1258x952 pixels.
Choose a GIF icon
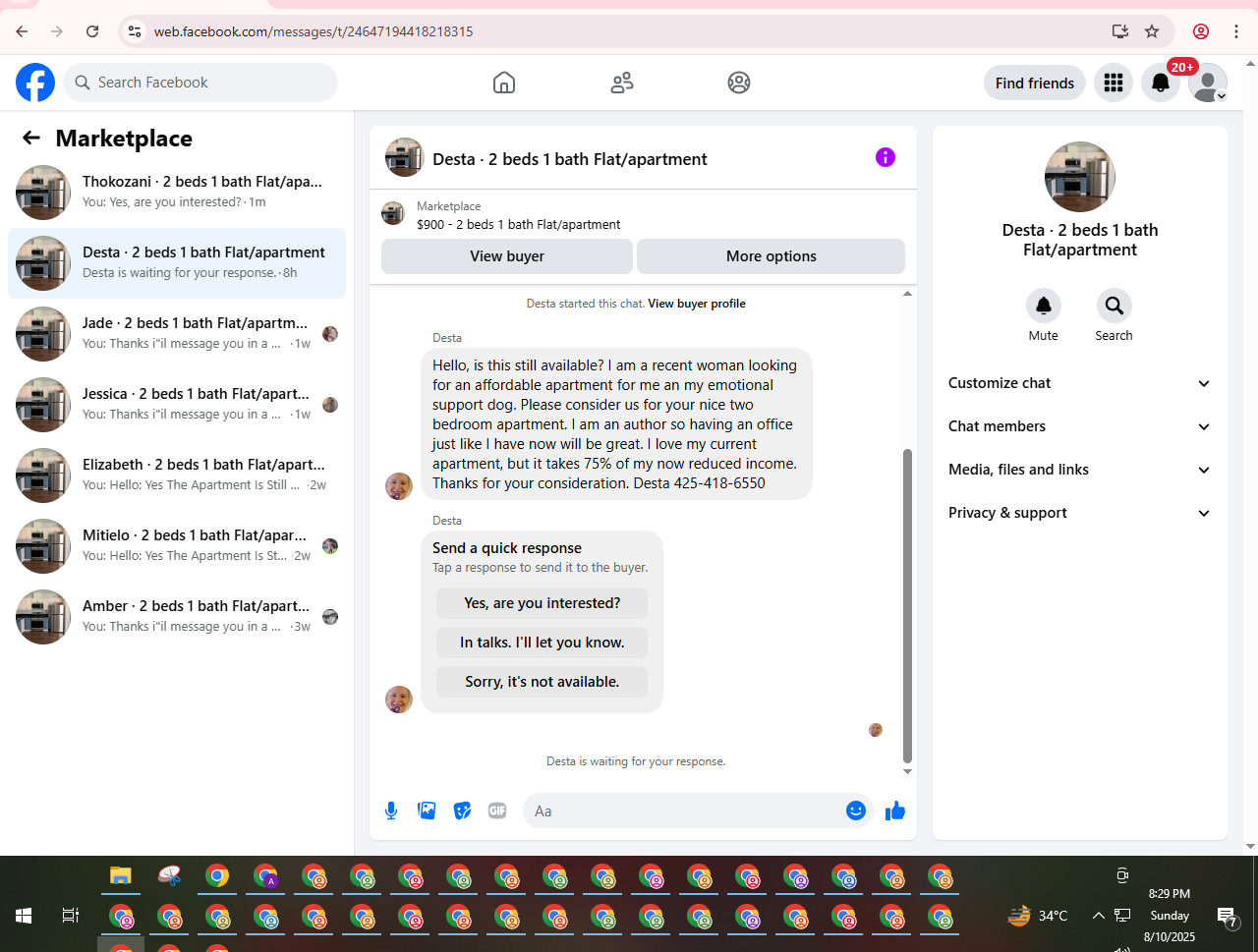[497, 811]
